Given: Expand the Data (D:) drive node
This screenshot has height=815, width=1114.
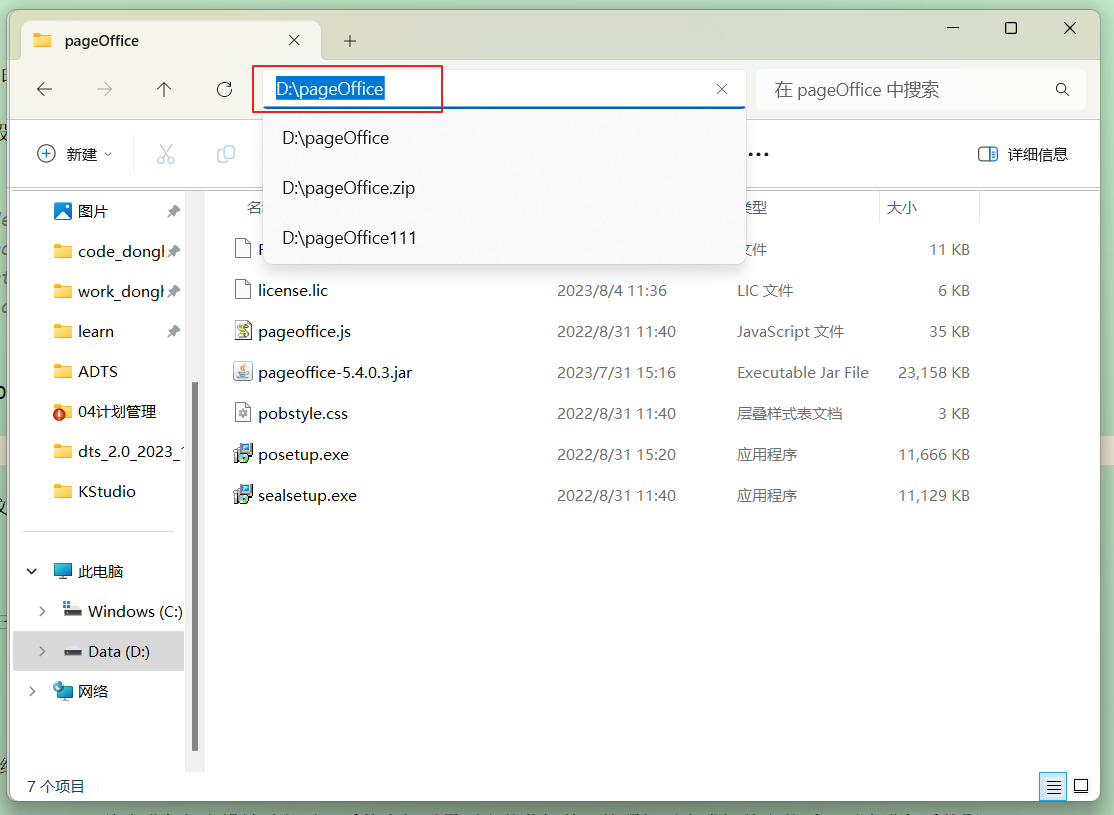Looking at the screenshot, I should coord(41,651).
